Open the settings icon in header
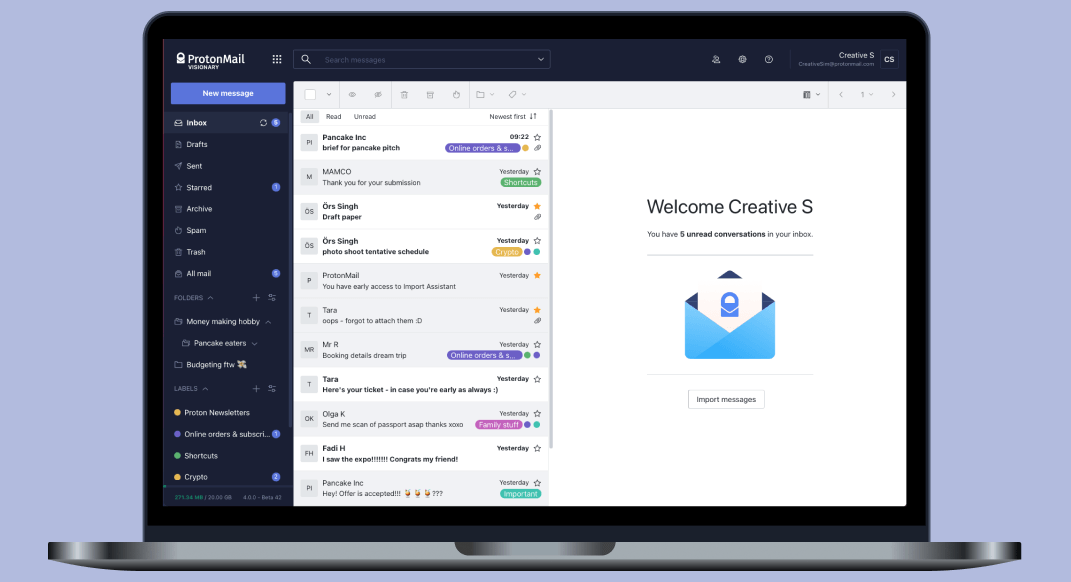This screenshot has height=582, width=1071. [742, 59]
